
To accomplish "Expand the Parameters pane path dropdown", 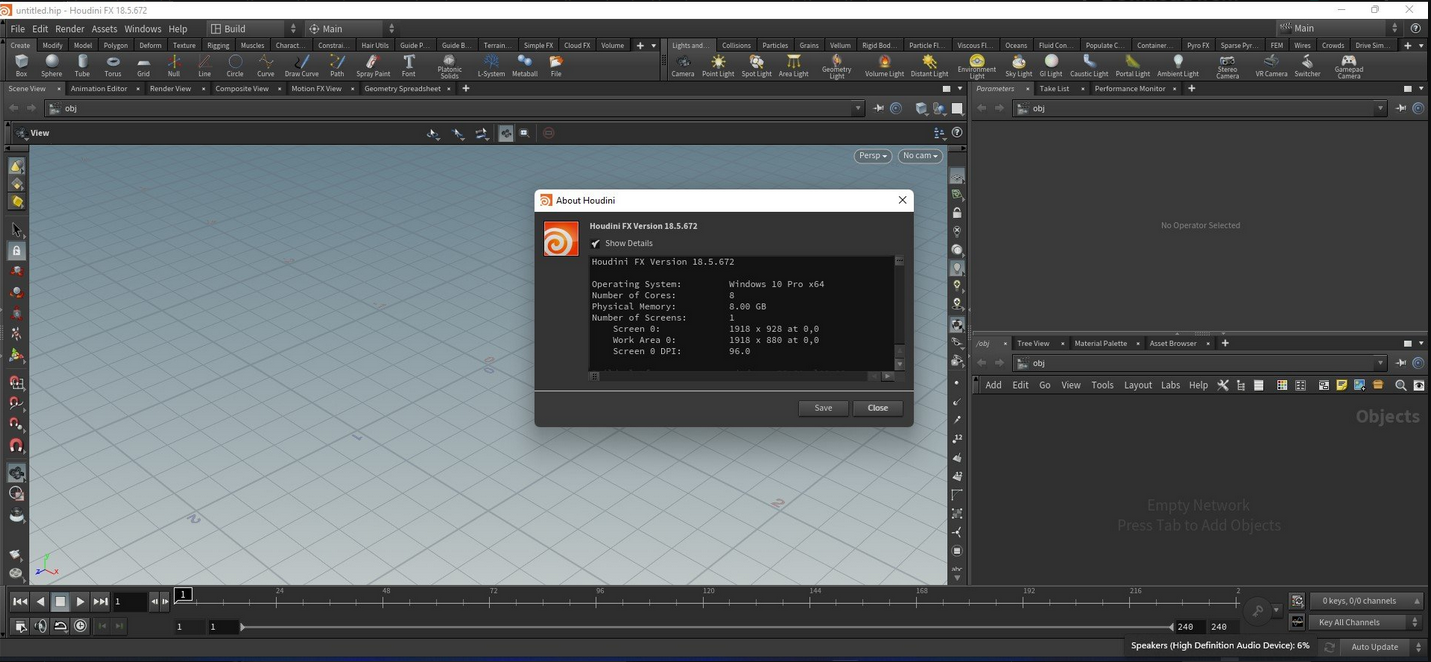I will [x=1381, y=108].
